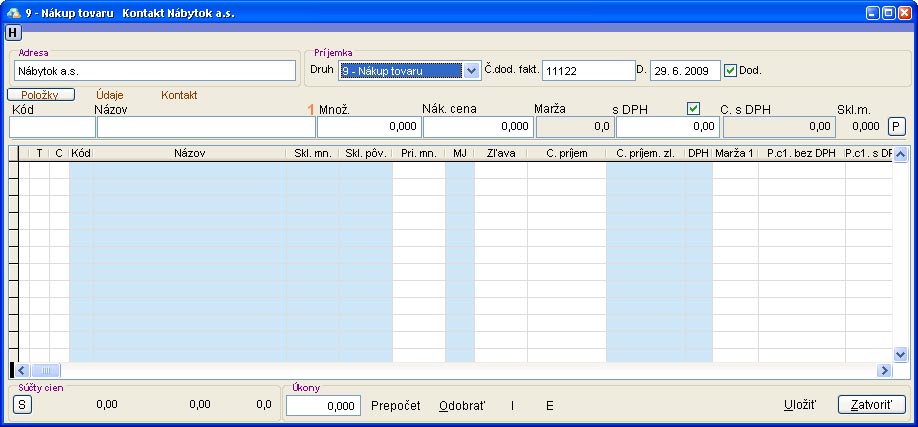Click the Prepočet action
The width and height of the screenshot is (918, 427).
coord(395,406)
